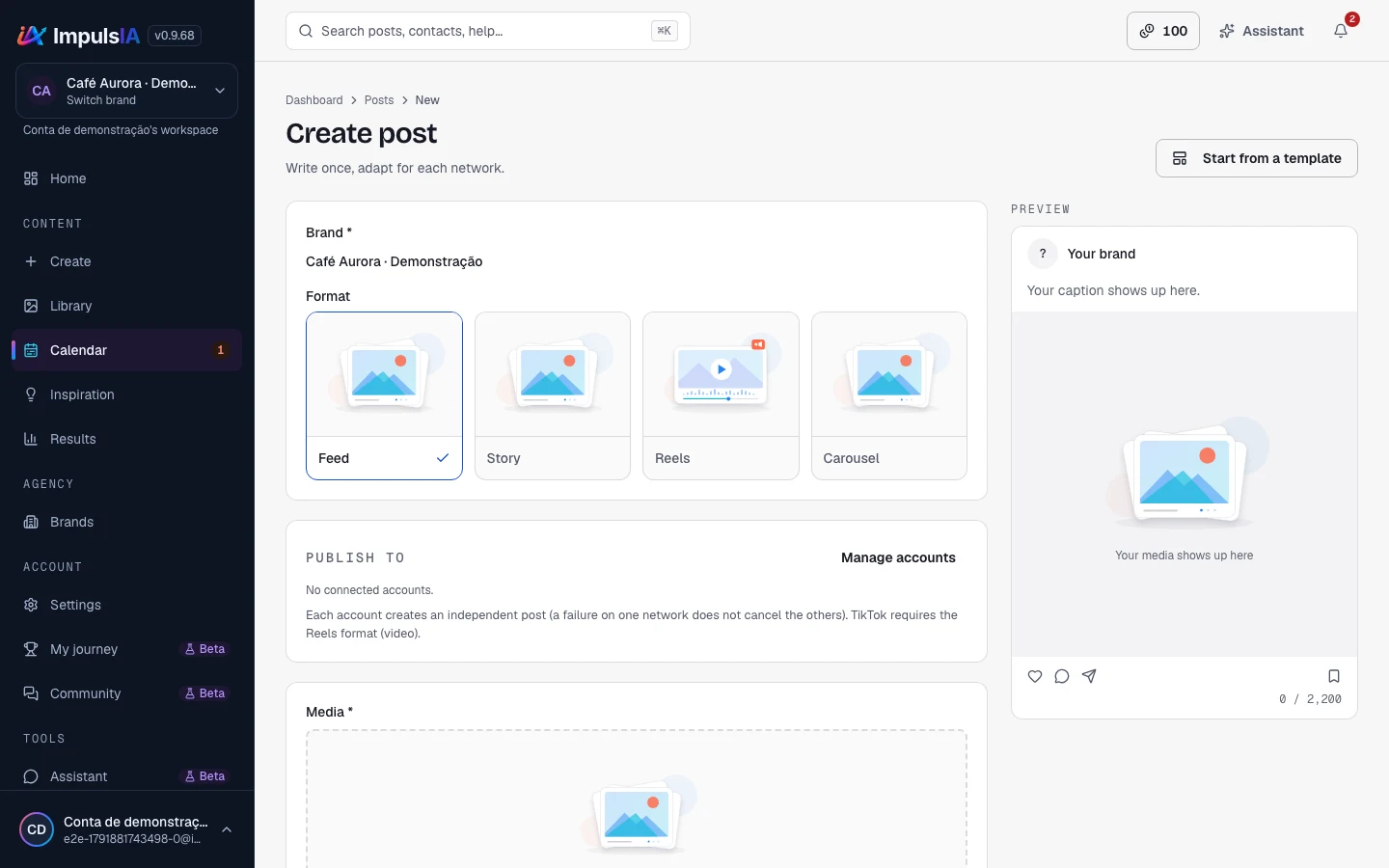Screen dimensions: 1389x868
Task: Click the Dashboard breadcrumb
Action: pos(313,100)
